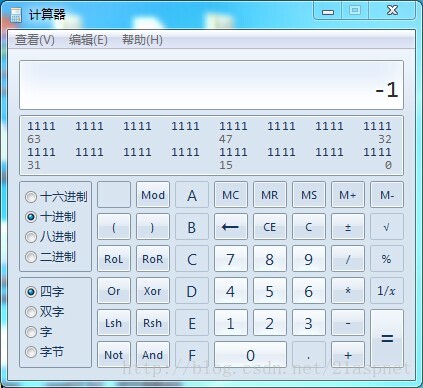Click the M+ memory add button

point(348,195)
